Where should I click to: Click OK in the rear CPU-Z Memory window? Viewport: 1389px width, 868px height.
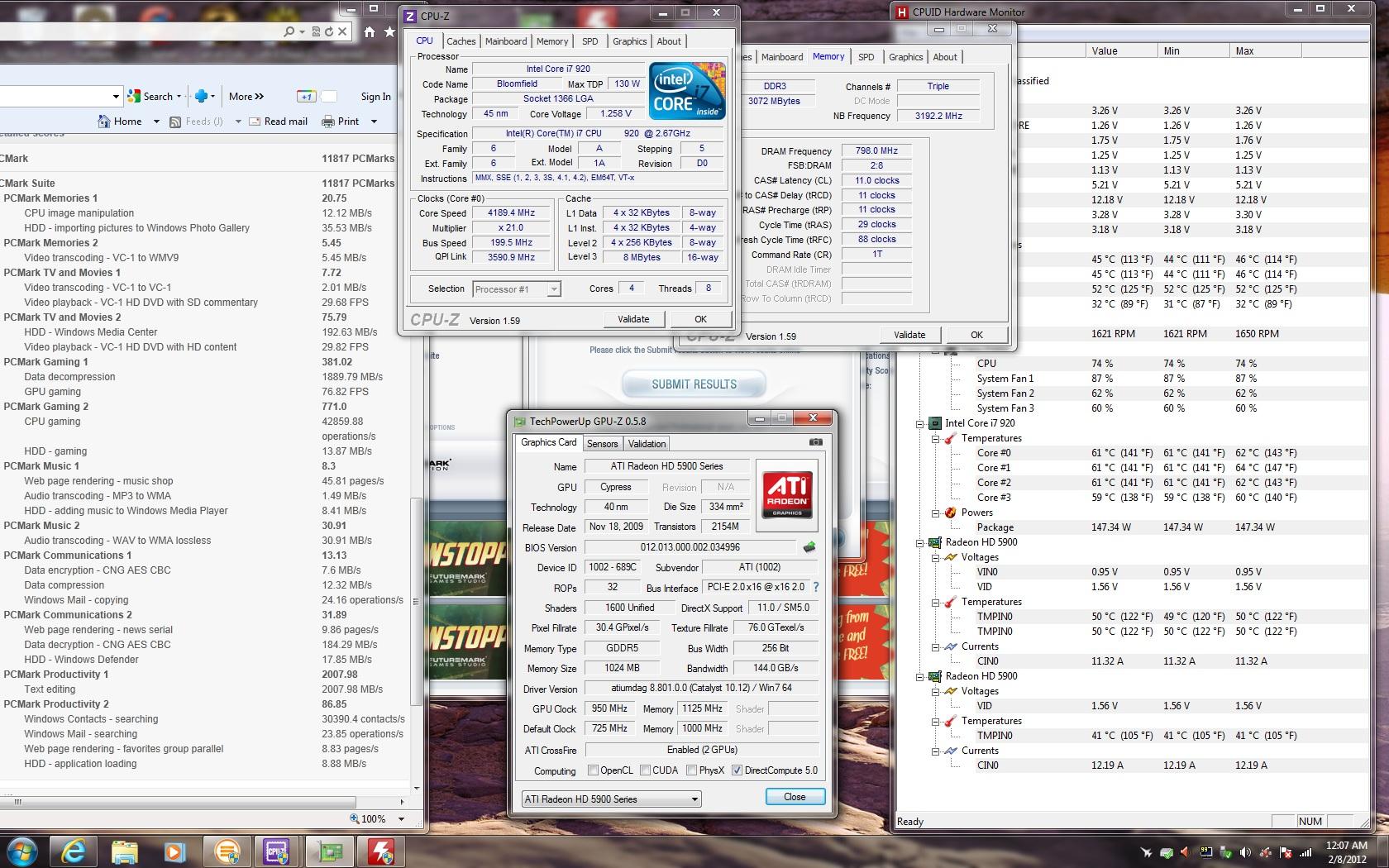pos(976,335)
